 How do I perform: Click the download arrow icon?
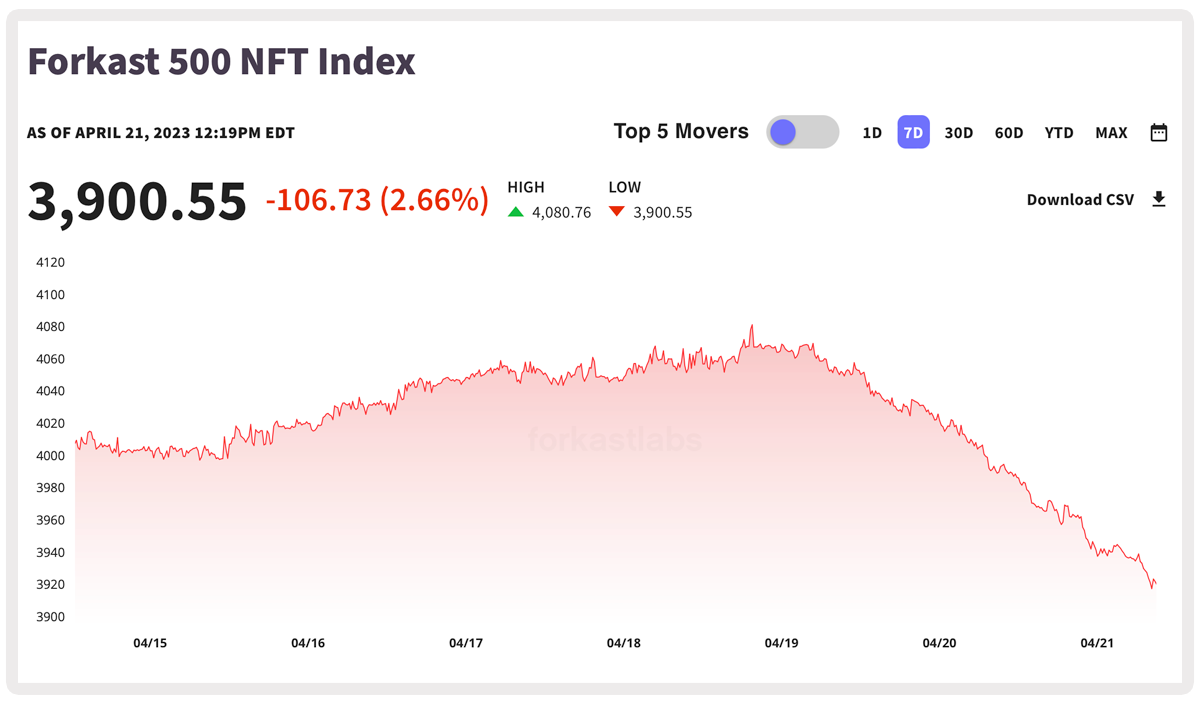point(1159,199)
